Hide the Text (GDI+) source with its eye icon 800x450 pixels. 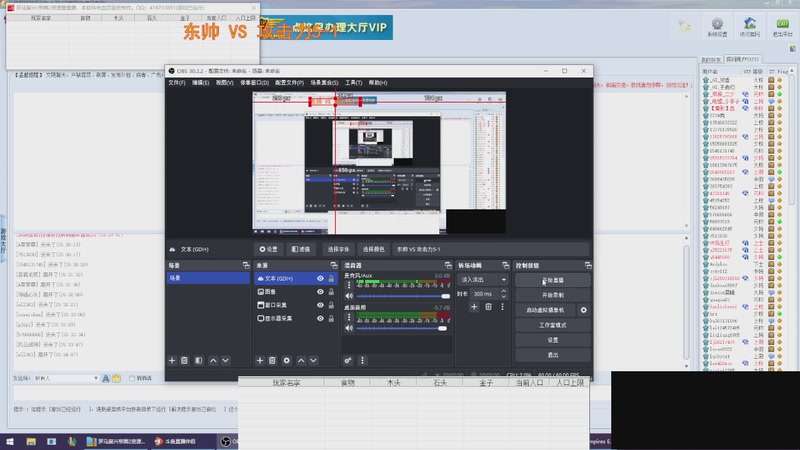click(320, 279)
